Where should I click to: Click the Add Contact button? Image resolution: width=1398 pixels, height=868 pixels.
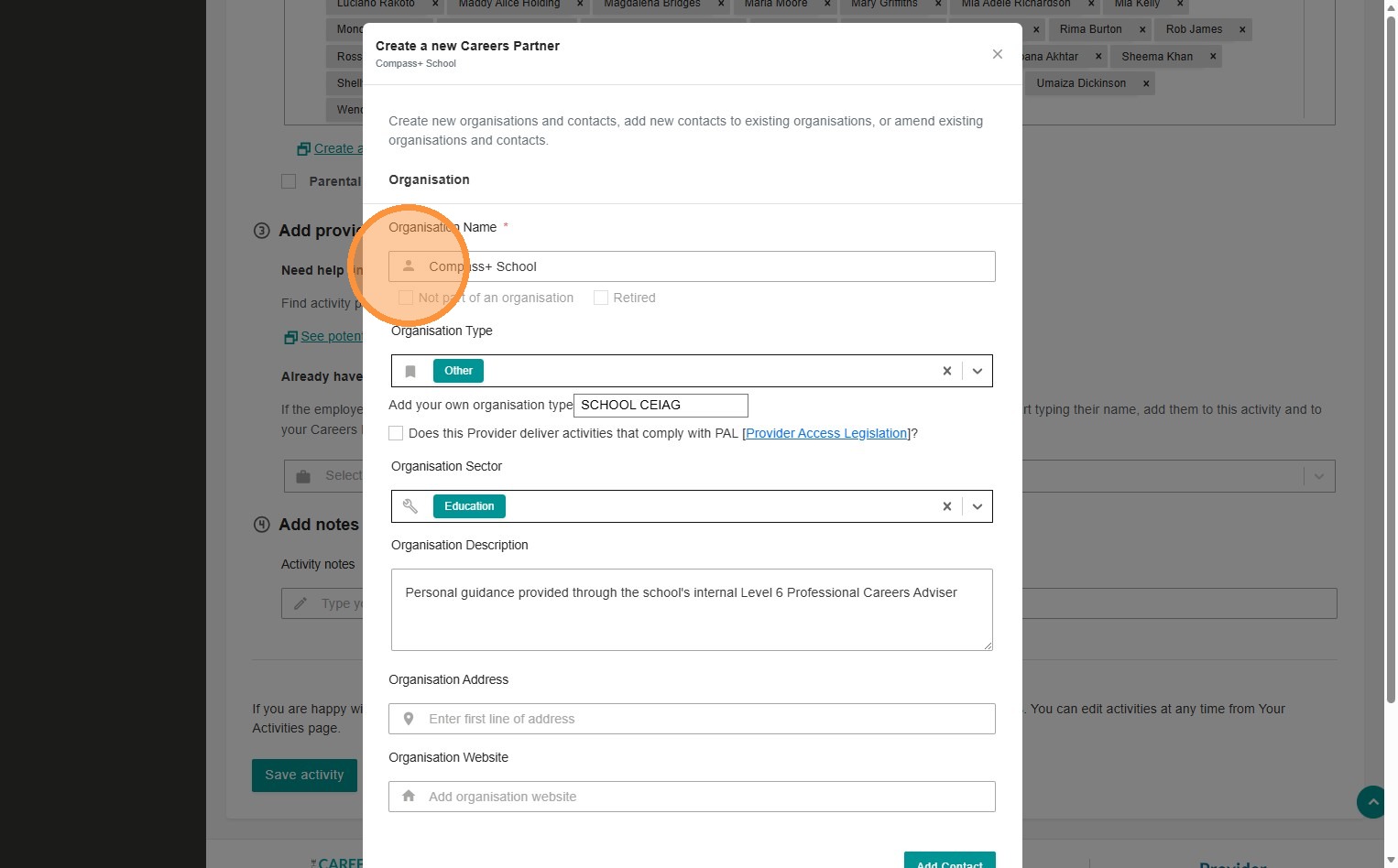pos(949,863)
